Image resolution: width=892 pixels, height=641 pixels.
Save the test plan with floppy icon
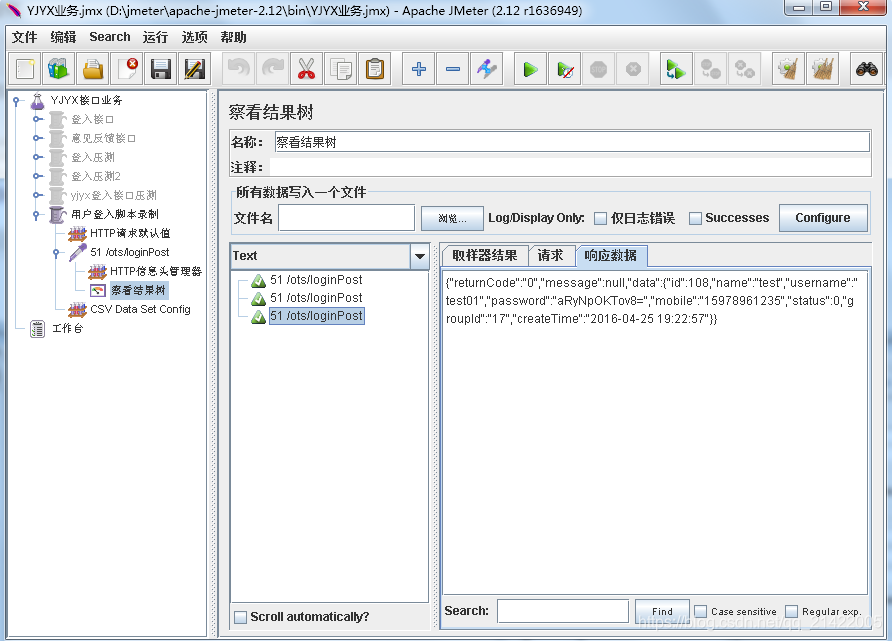(x=161, y=69)
